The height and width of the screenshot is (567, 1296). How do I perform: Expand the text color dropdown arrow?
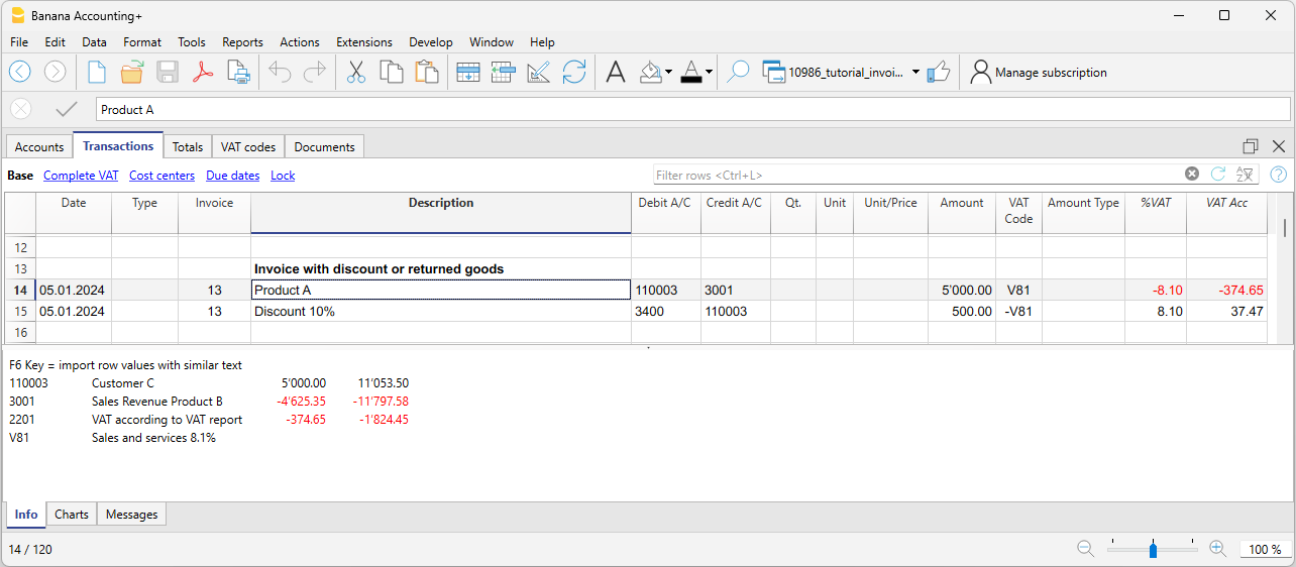click(x=709, y=72)
